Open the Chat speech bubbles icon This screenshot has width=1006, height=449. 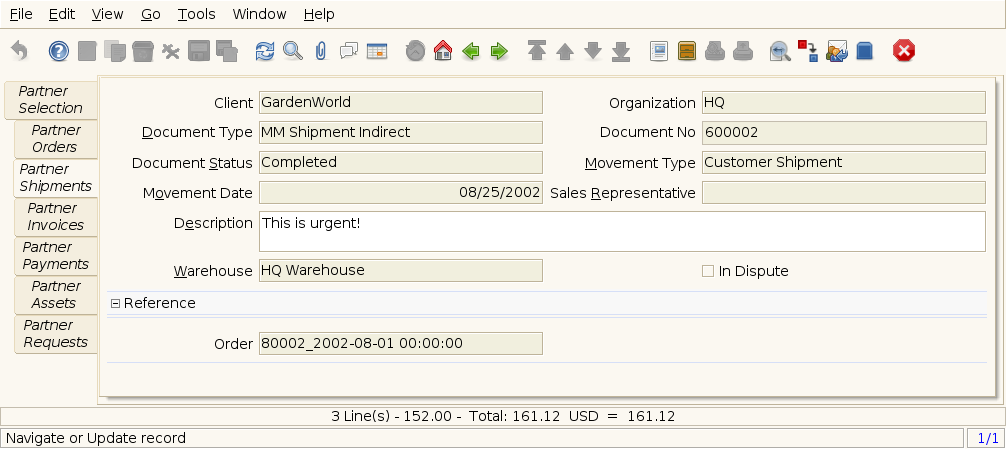click(349, 51)
